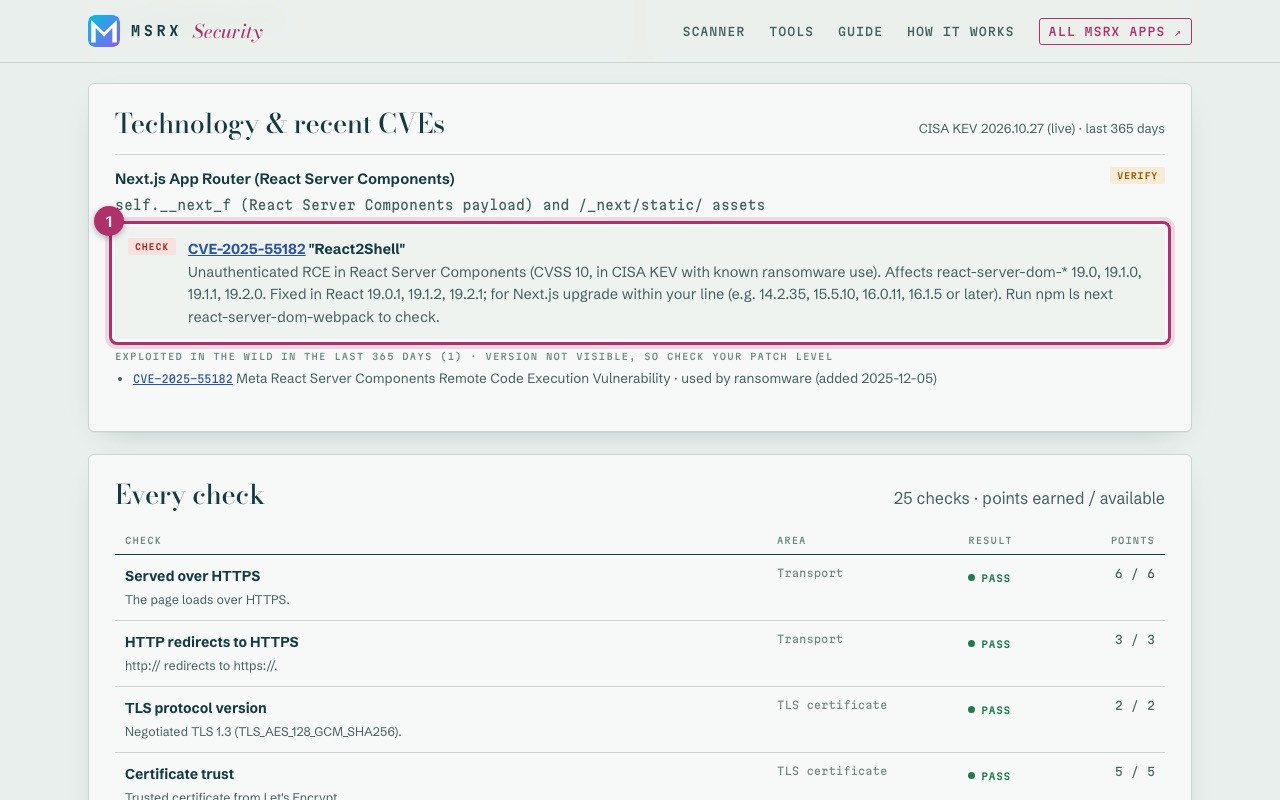Open the Scanner nav item

click(x=713, y=32)
